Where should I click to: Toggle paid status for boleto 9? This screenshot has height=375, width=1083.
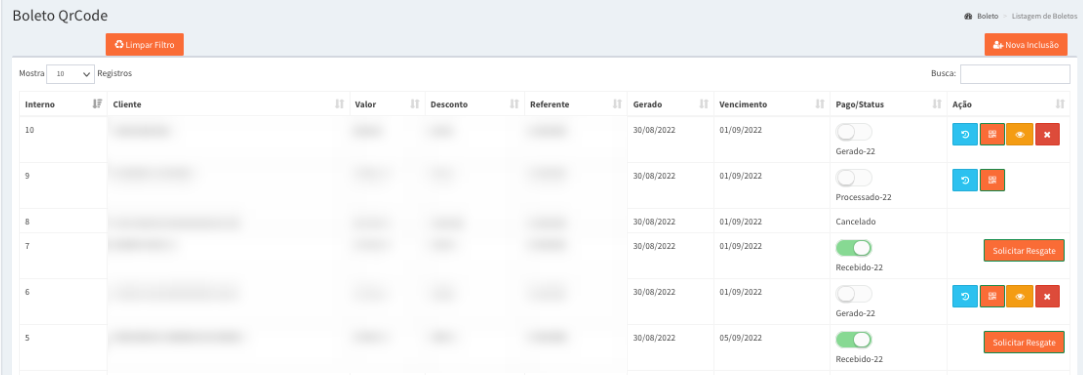(x=854, y=178)
